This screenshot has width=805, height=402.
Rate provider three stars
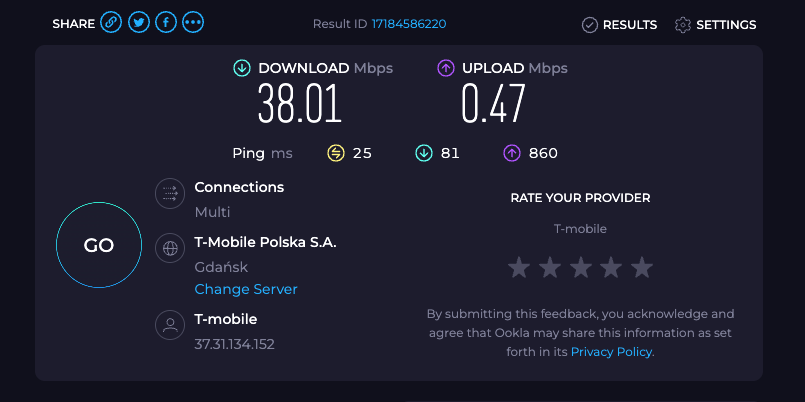click(581, 268)
